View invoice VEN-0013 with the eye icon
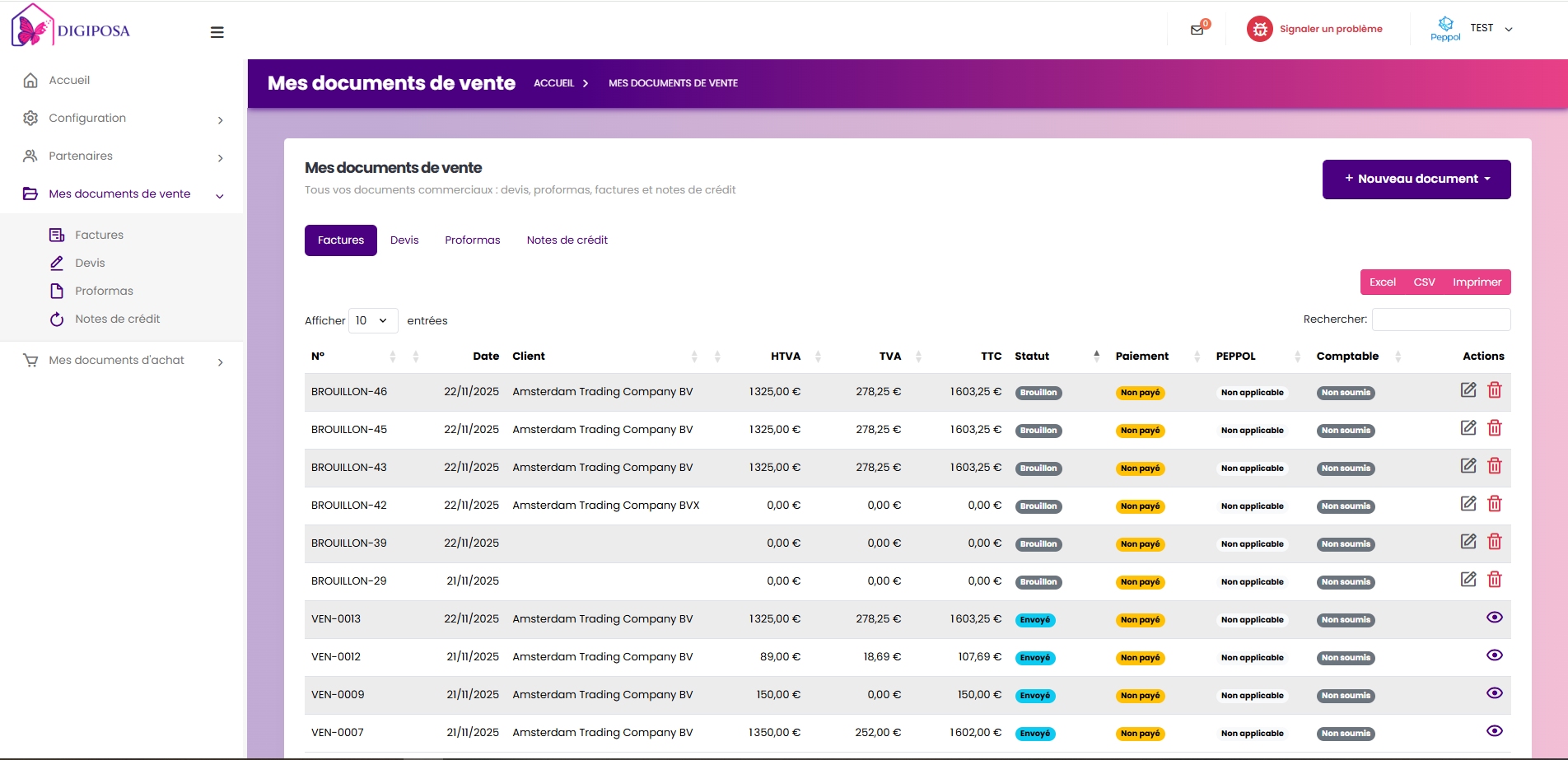This screenshot has height=760, width=1568. pyautogui.click(x=1495, y=617)
